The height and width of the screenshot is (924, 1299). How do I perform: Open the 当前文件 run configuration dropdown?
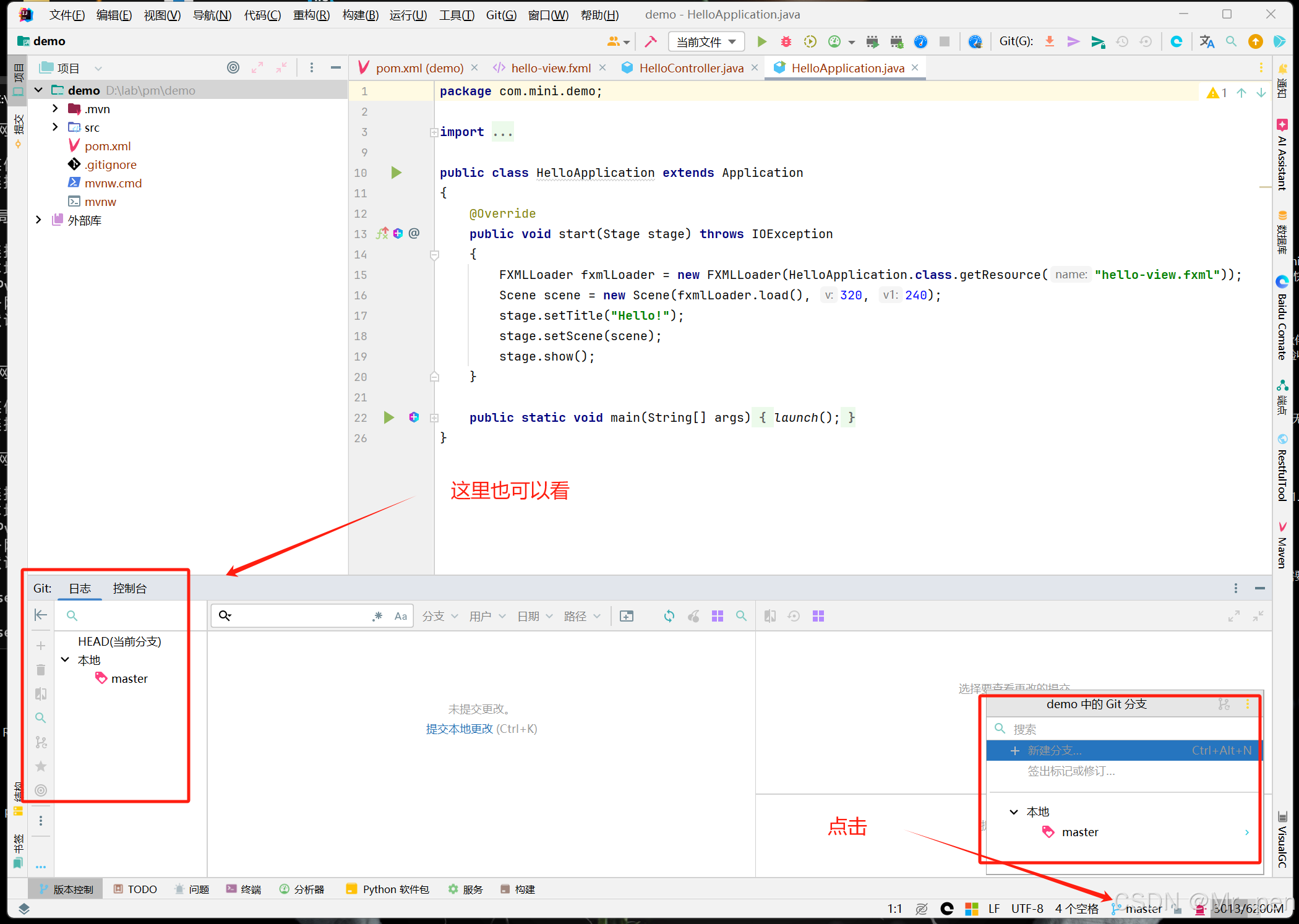706,41
